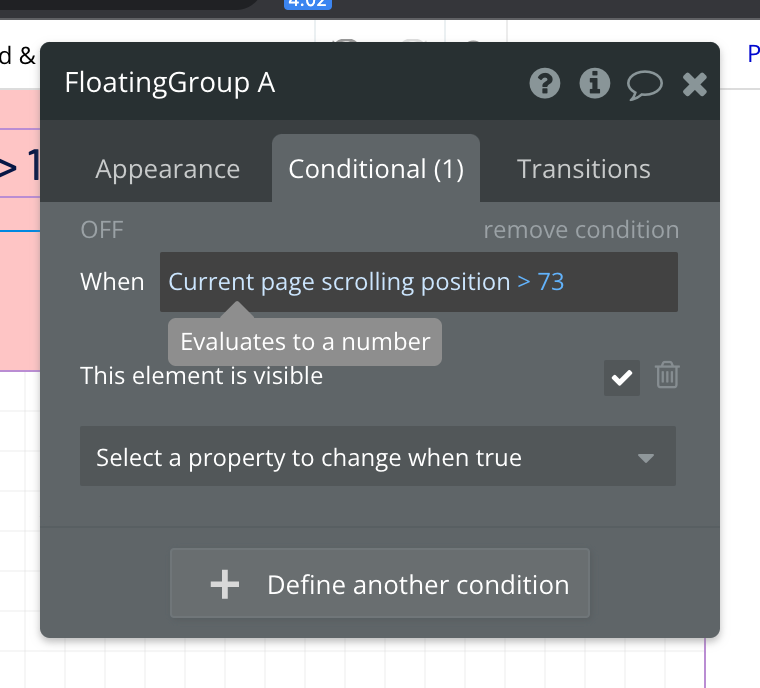Switch to the Appearance tab
This screenshot has height=688, width=760.
pyautogui.click(x=167, y=169)
